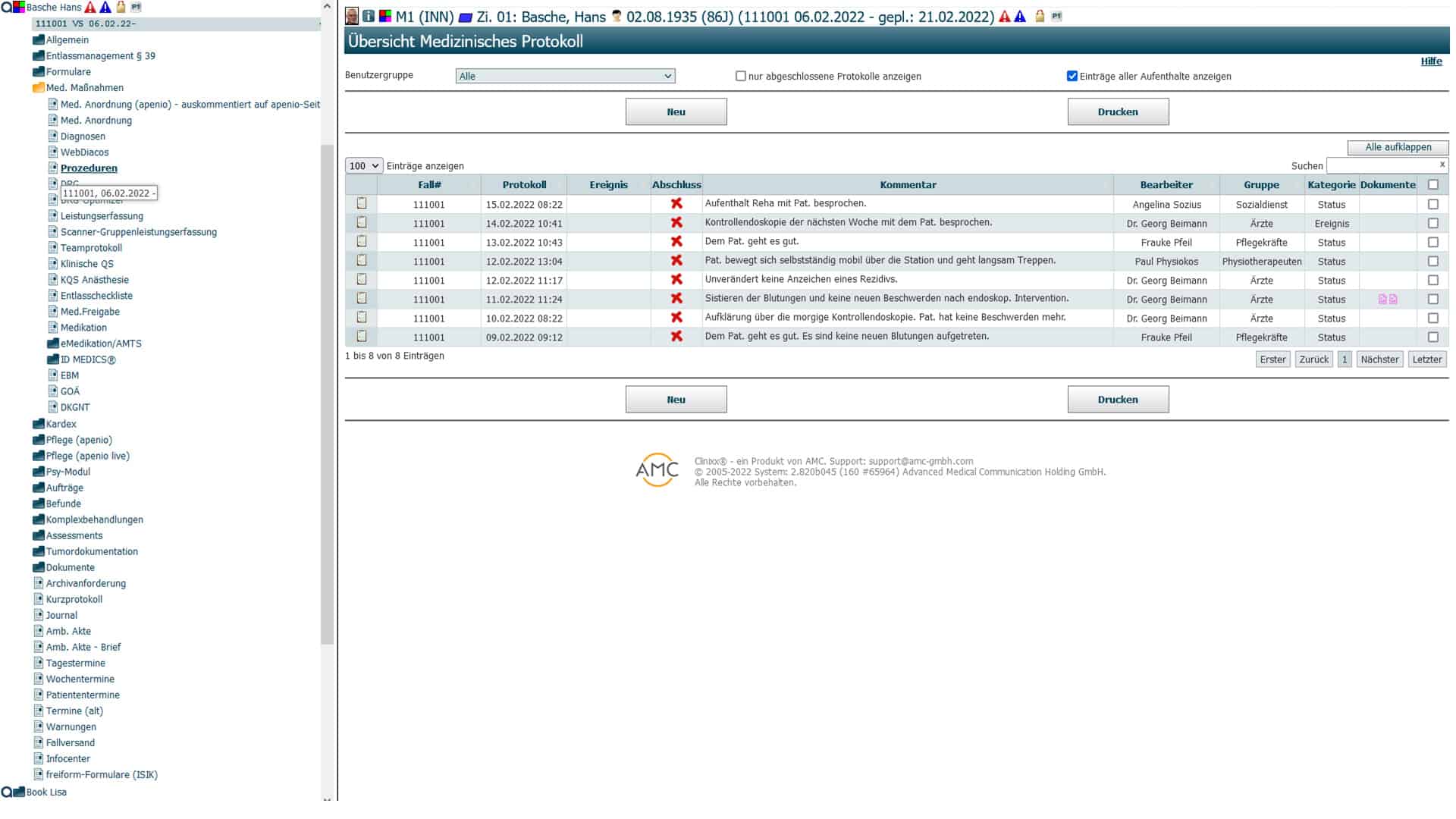Select Entlasscheckliste in the sidebar tree
This screenshot has width=1456, height=819.
[x=96, y=296]
